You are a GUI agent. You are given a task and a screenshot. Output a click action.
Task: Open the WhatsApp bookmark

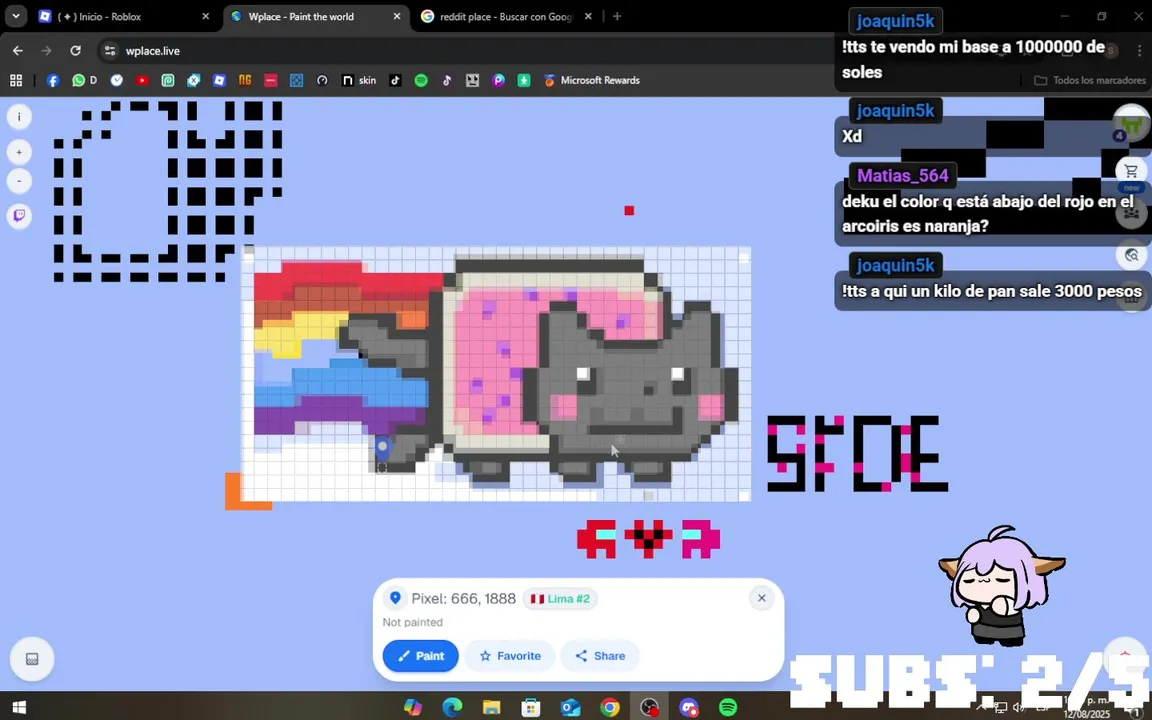(x=84, y=80)
